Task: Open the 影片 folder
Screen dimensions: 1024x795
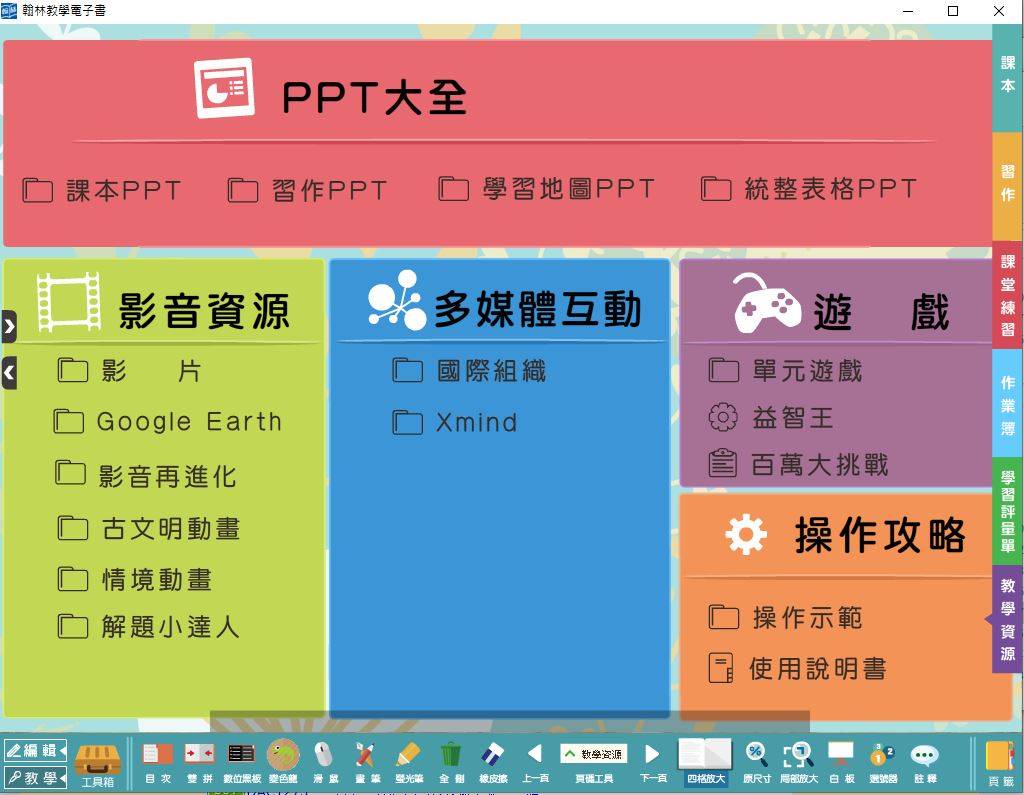Action: [x=129, y=370]
